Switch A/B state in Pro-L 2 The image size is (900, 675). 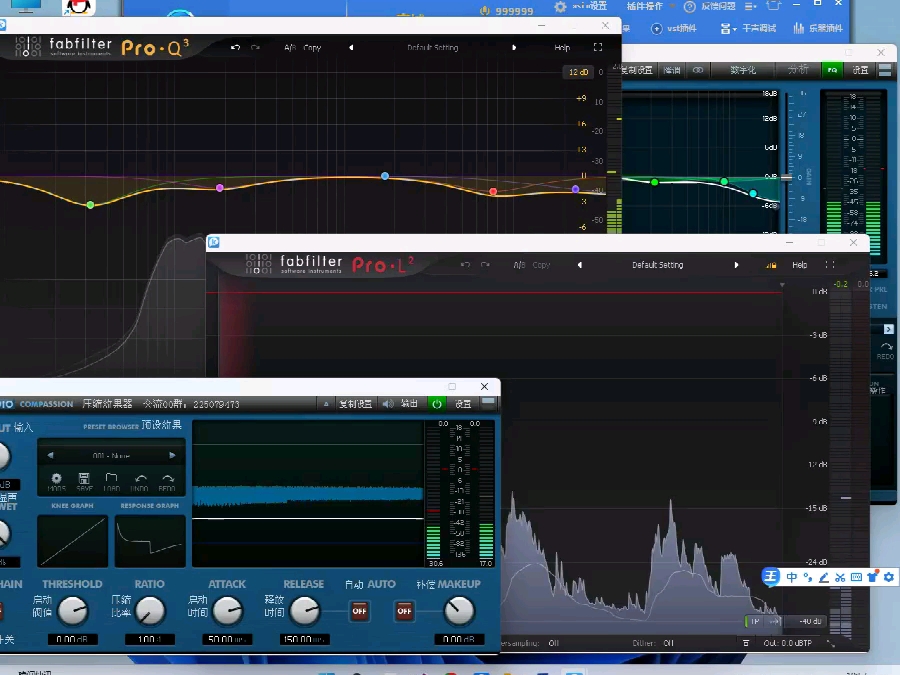click(x=519, y=265)
